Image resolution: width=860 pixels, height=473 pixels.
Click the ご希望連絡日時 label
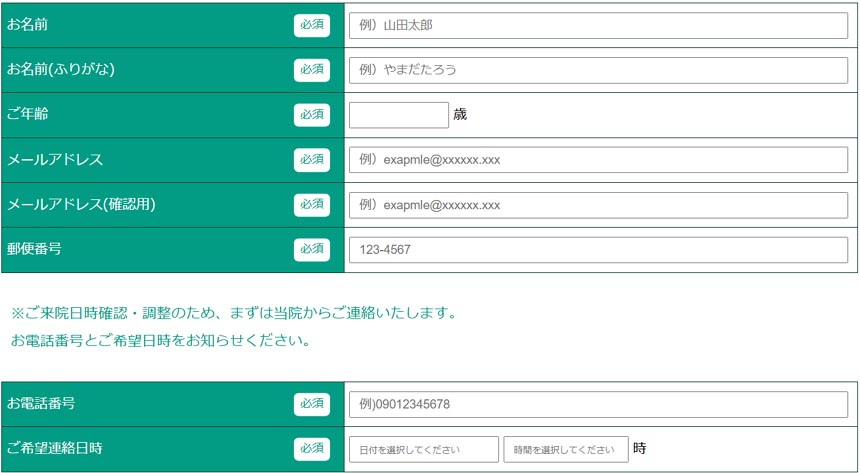coord(56,448)
